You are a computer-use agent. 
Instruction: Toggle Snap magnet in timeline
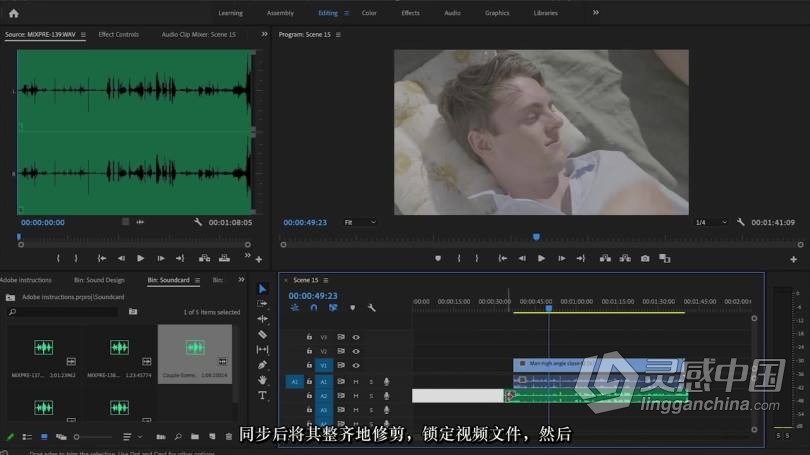point(314,308)
